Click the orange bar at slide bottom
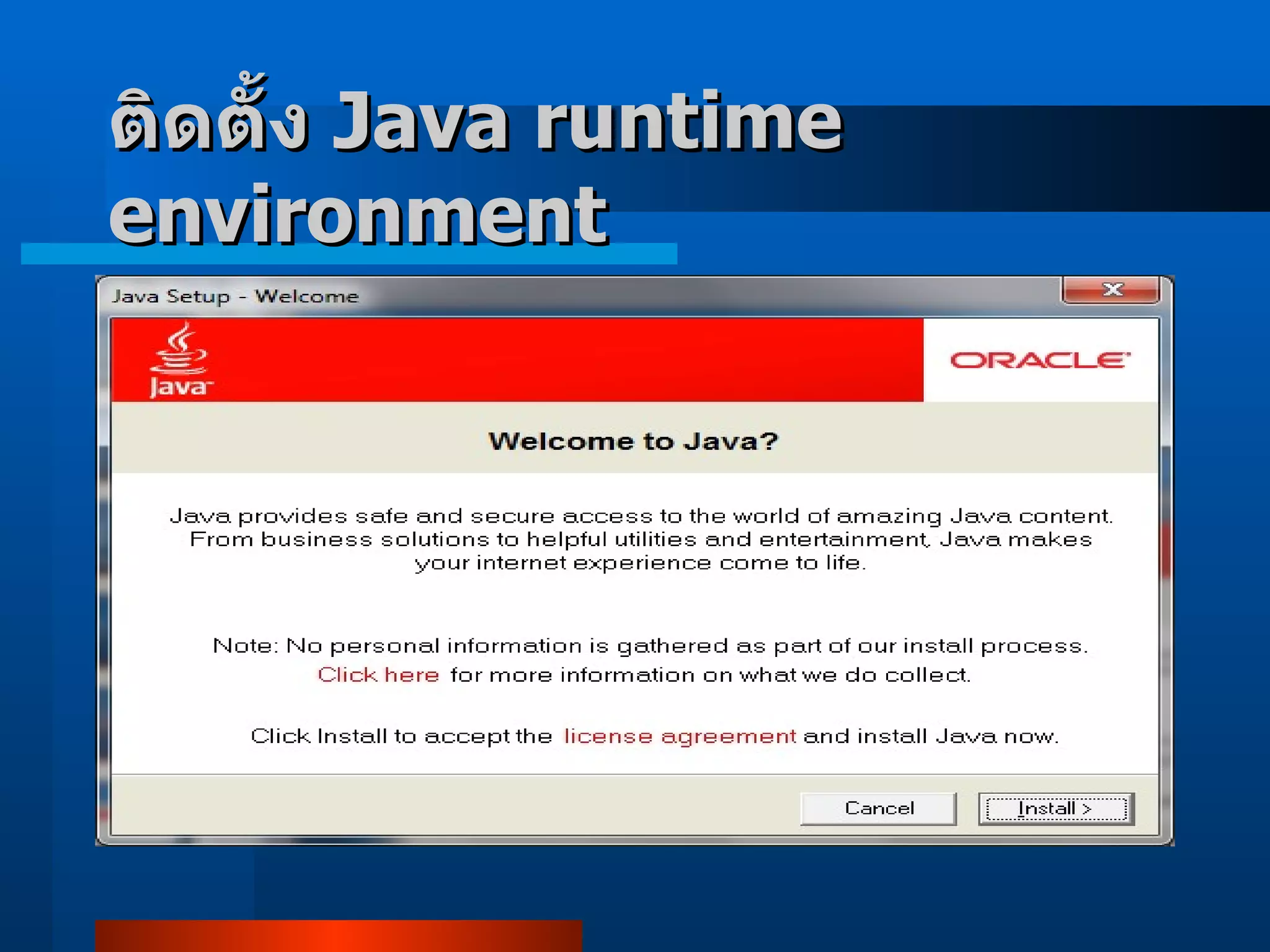The width and height of the screenshot is (1270, 952). tap(338, 936)
